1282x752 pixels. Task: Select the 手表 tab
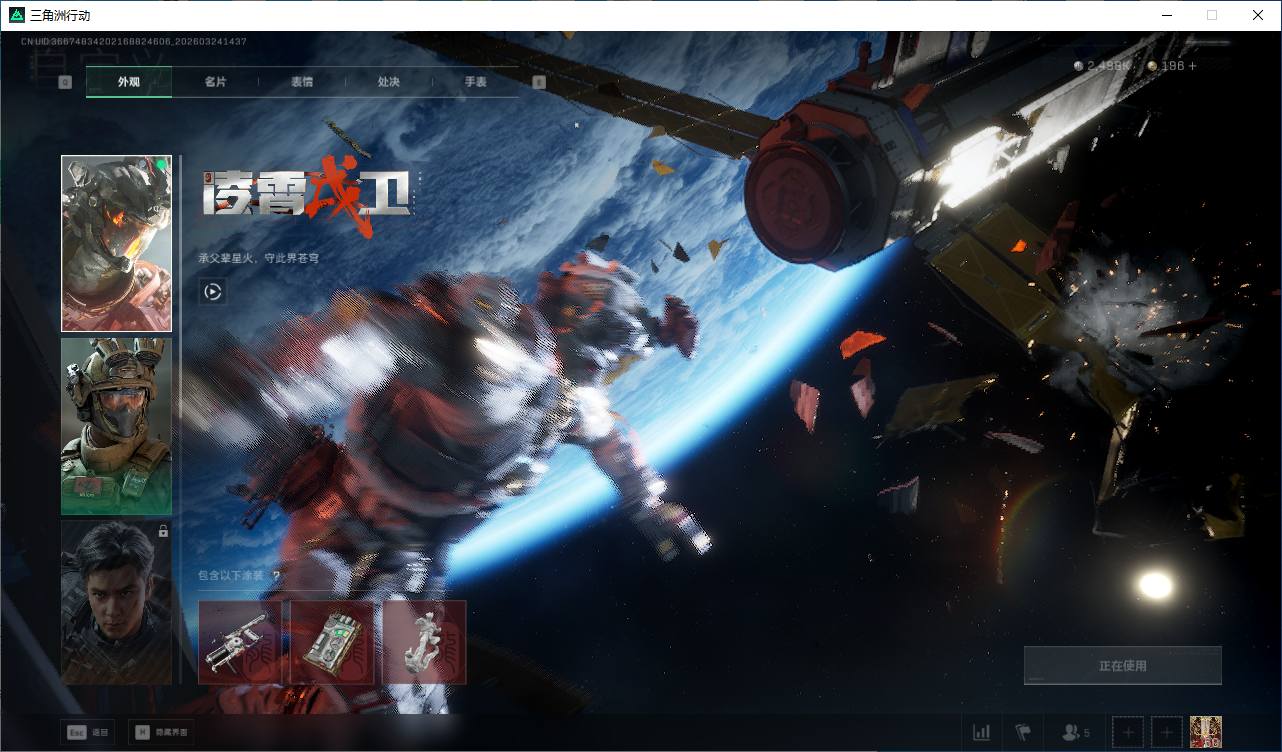pyautogui.click(x=475, y=82)
